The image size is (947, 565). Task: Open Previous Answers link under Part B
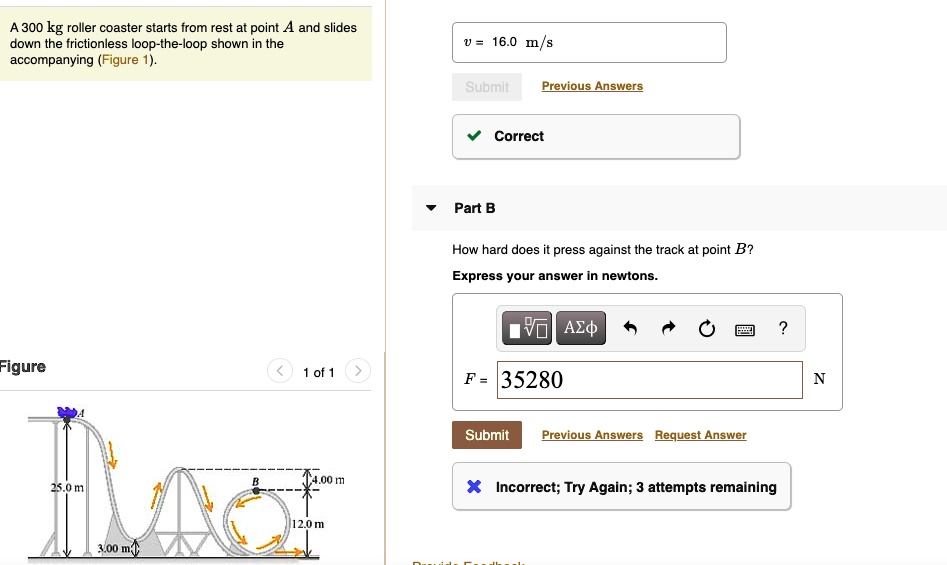(x=592, y=435)
